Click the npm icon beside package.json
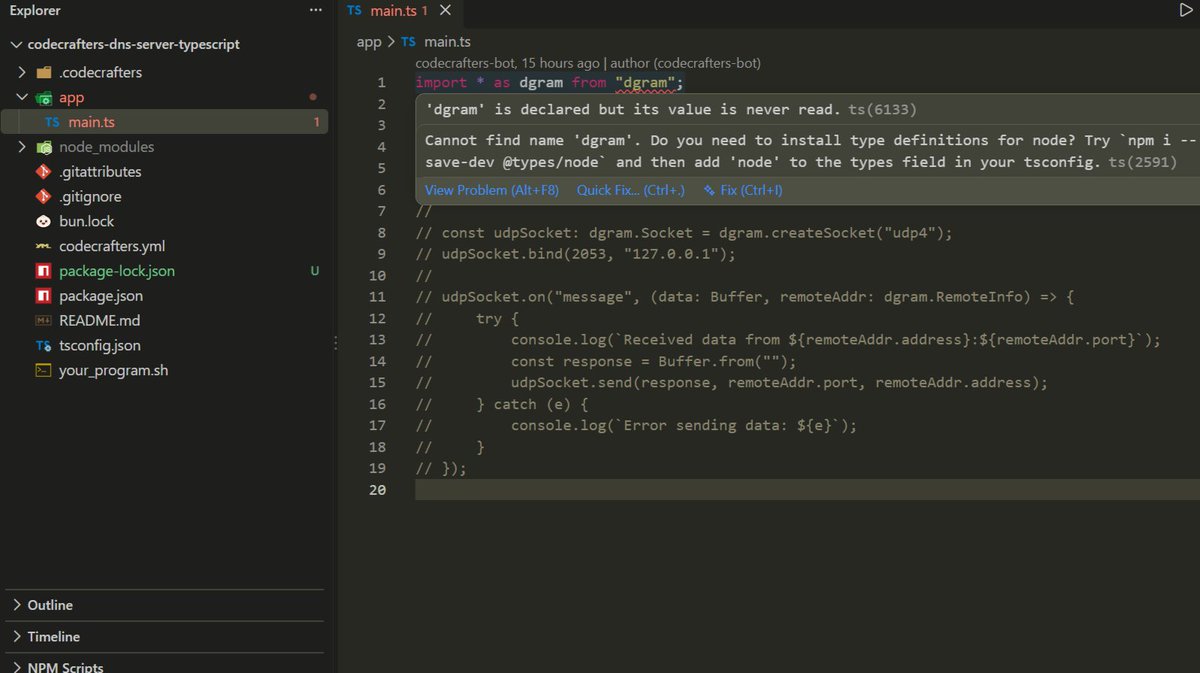1200x673 pixels. [43, 296]
